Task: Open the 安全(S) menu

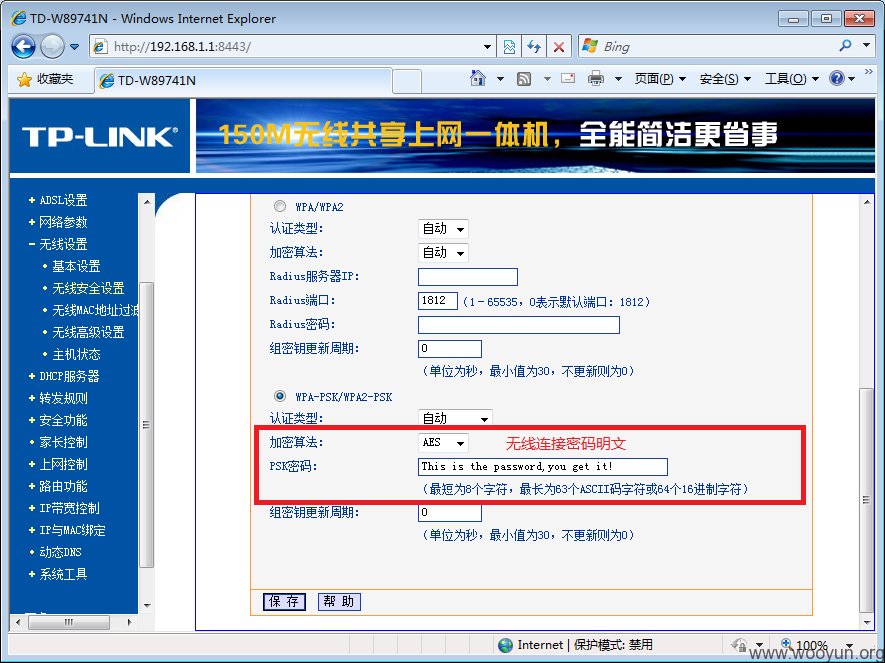Action: pos(725,79)
